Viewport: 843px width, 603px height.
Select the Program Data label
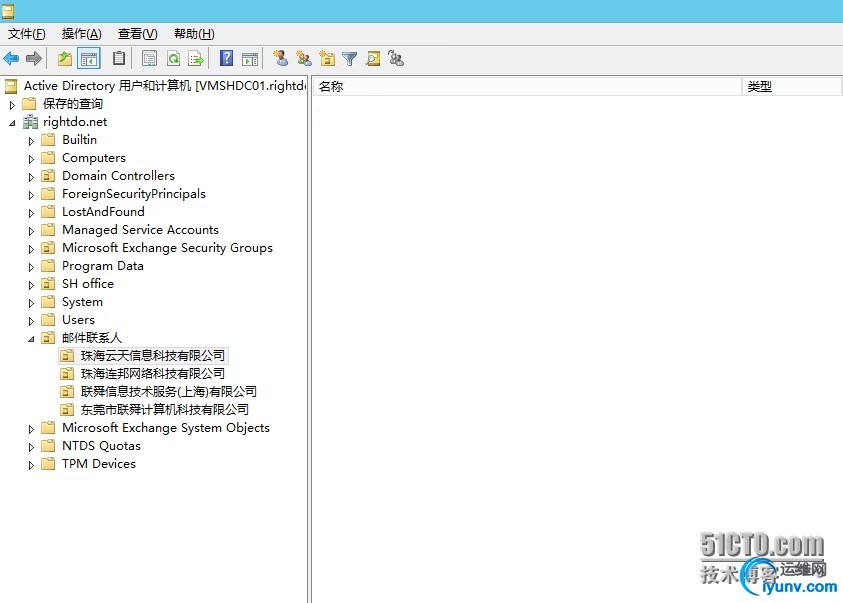(x=103, y=266)
